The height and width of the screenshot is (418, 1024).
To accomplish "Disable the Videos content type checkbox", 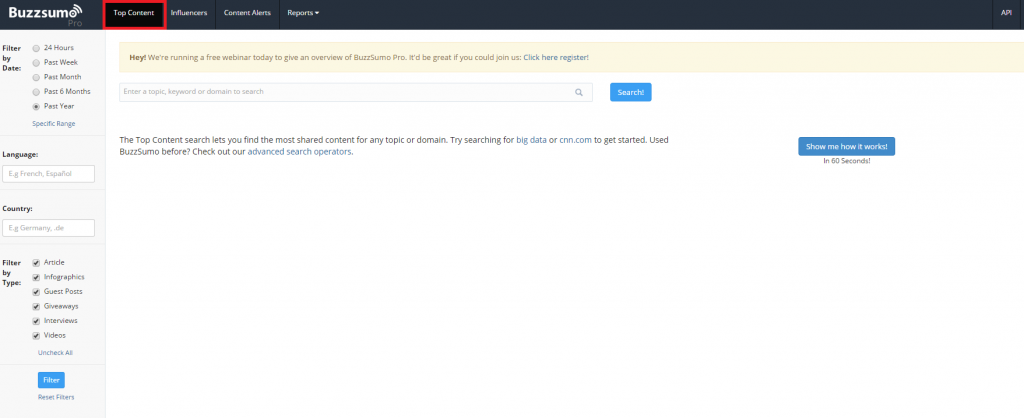I will click(37, 335).
